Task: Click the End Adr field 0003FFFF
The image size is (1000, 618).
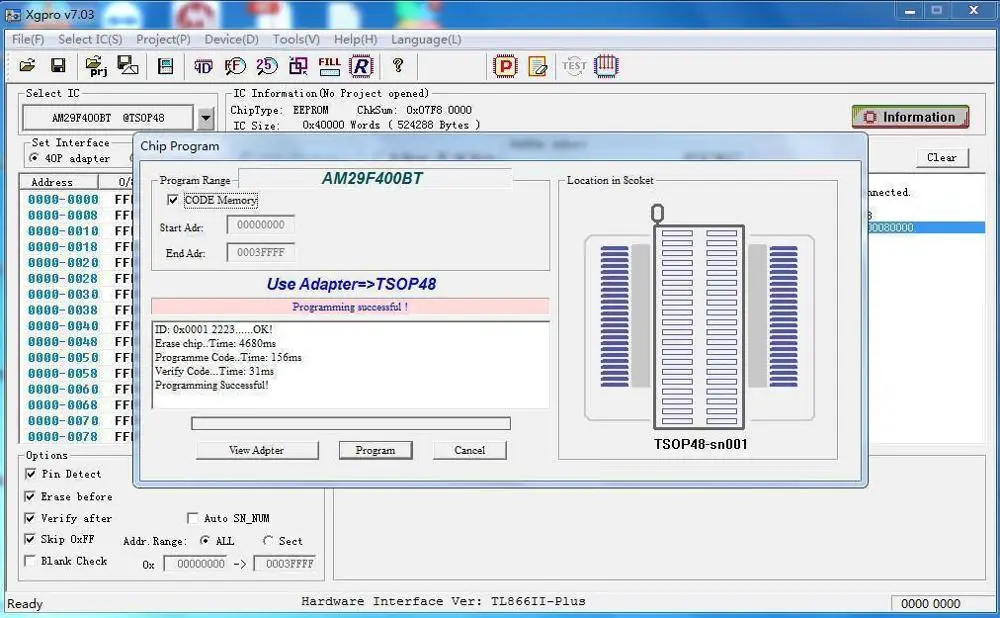Action: [260, 253]
